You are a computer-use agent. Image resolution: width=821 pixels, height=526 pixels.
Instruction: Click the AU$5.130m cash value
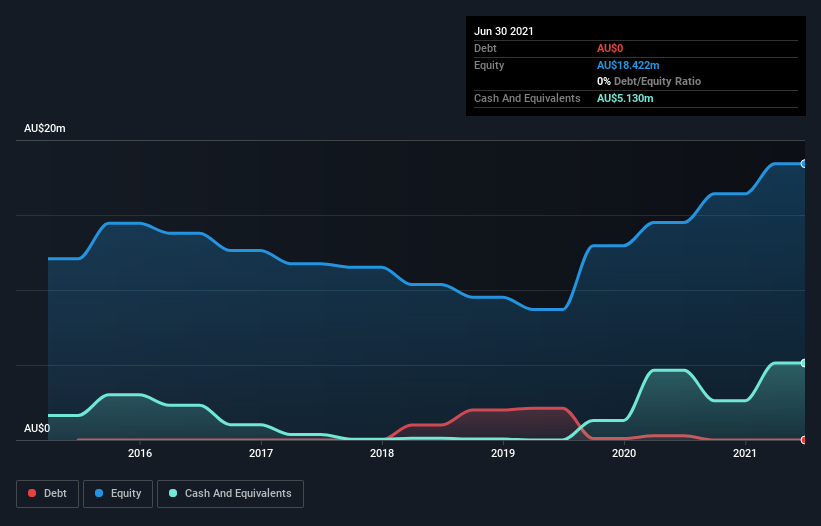625,98
